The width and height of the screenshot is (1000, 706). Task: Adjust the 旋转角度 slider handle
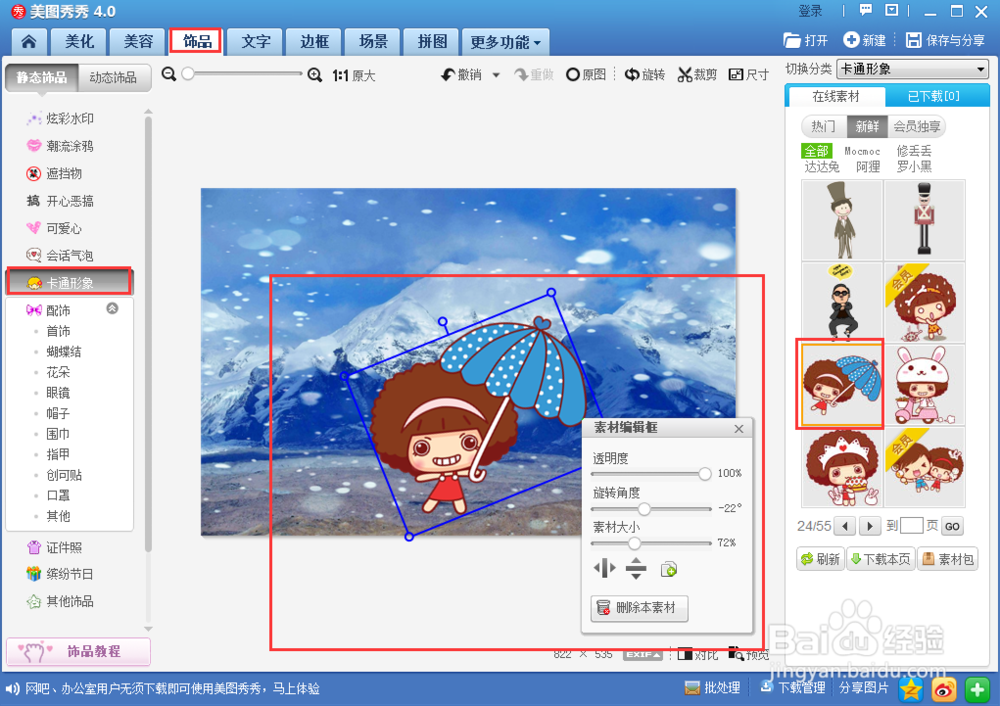point(644,508)
